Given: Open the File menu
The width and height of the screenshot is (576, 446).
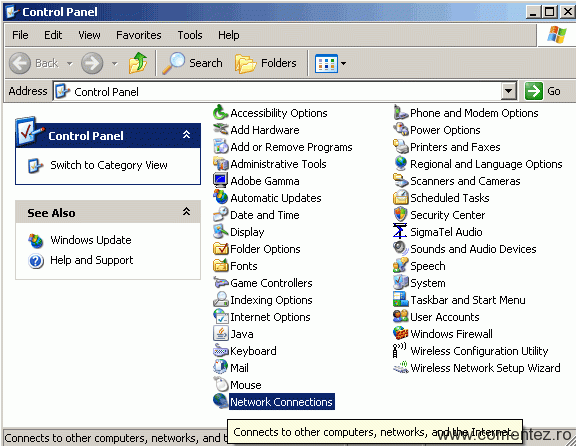Looking at the screenshot, I should (x=20, y=35).
